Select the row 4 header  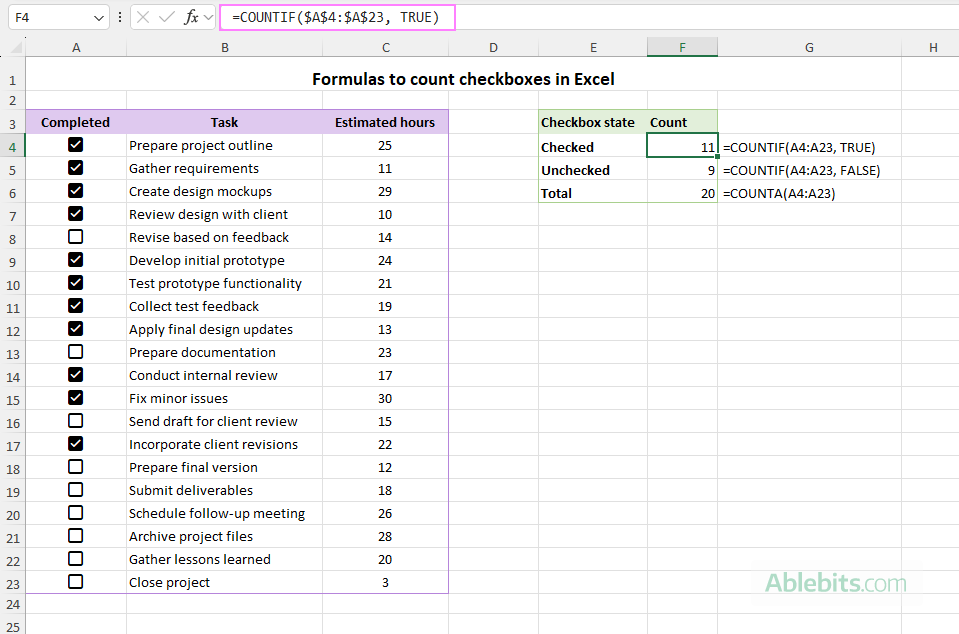[x=13, y=145]
